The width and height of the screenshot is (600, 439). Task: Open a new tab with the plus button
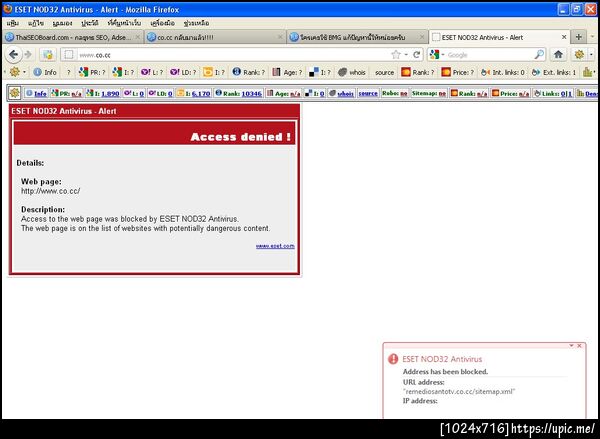click(579, 37)
